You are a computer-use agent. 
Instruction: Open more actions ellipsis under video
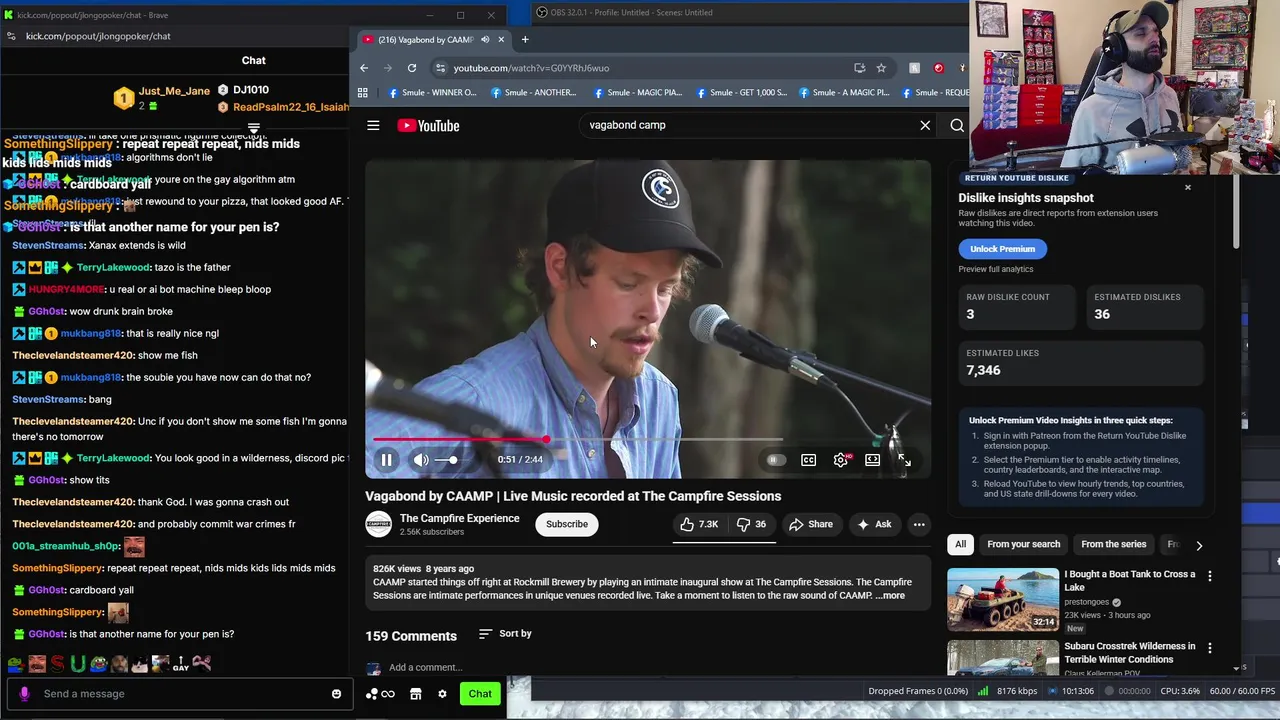coord(919,524)
